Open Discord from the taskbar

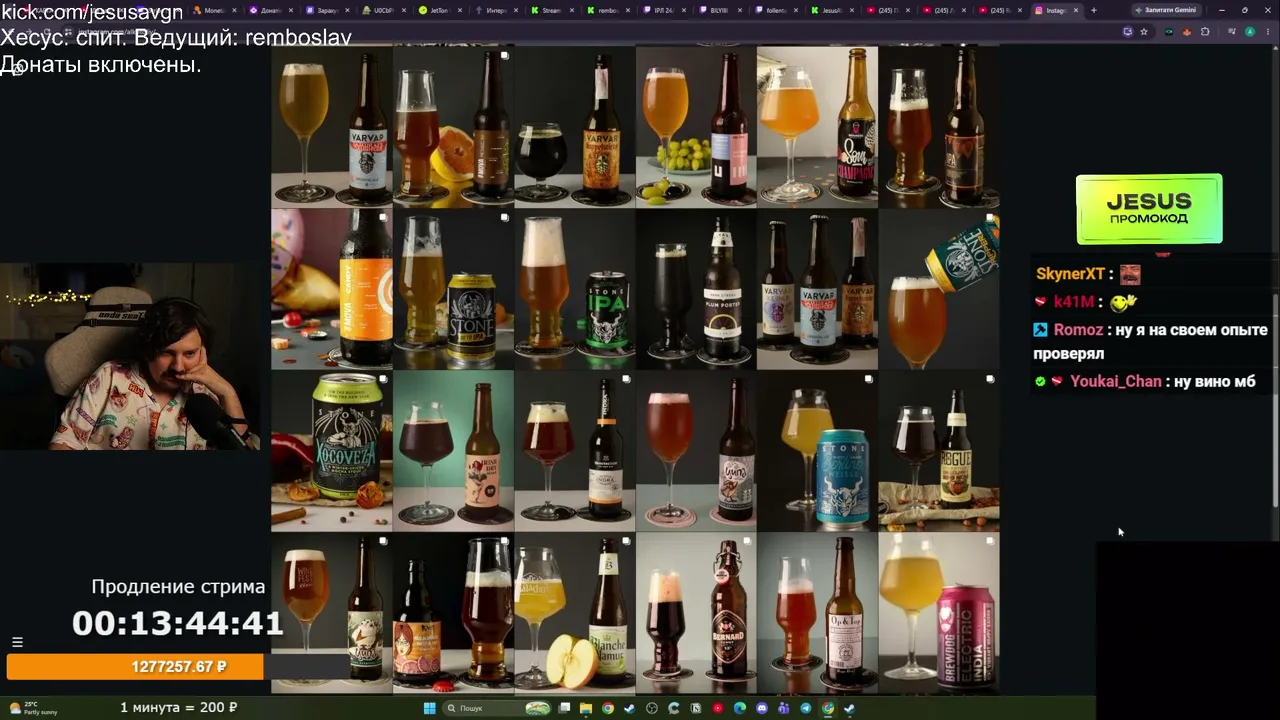762,708
